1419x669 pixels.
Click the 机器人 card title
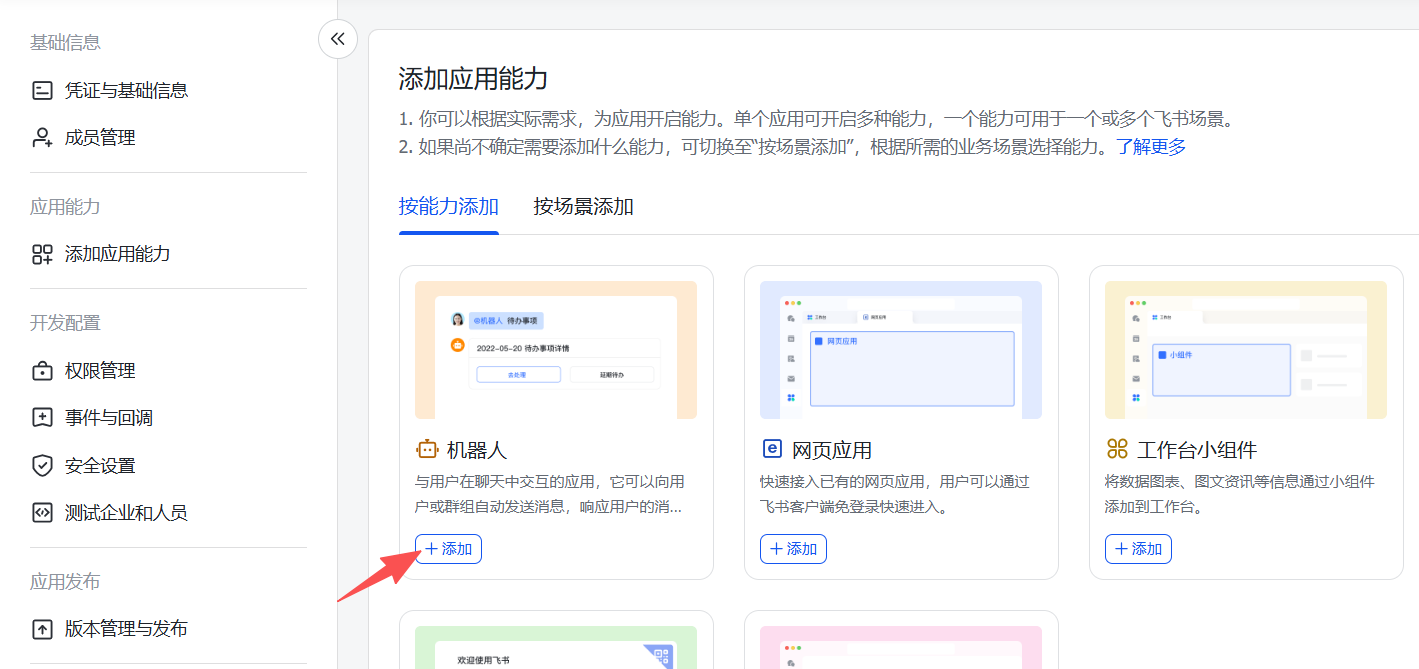(477, 450)
